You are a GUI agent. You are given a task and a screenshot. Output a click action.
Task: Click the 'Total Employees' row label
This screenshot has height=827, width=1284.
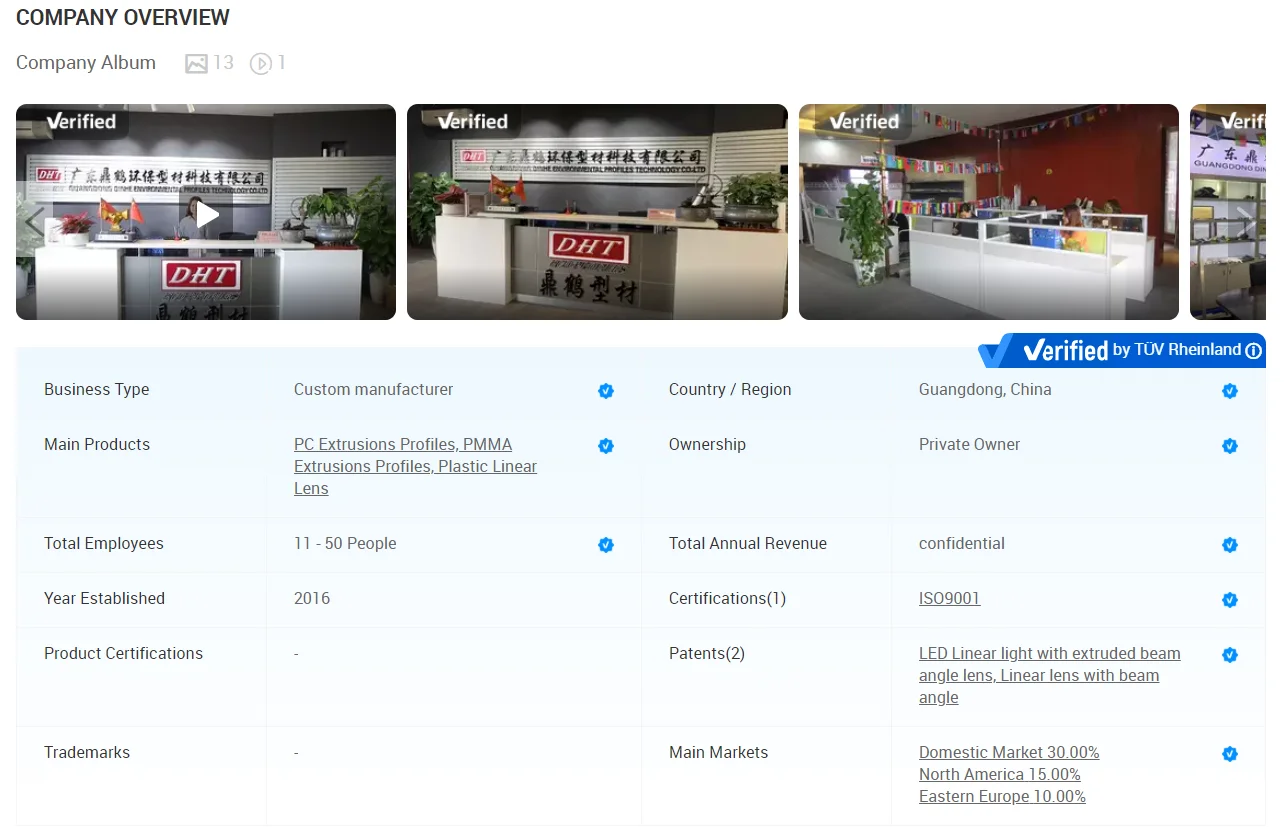tap(104, 543)
